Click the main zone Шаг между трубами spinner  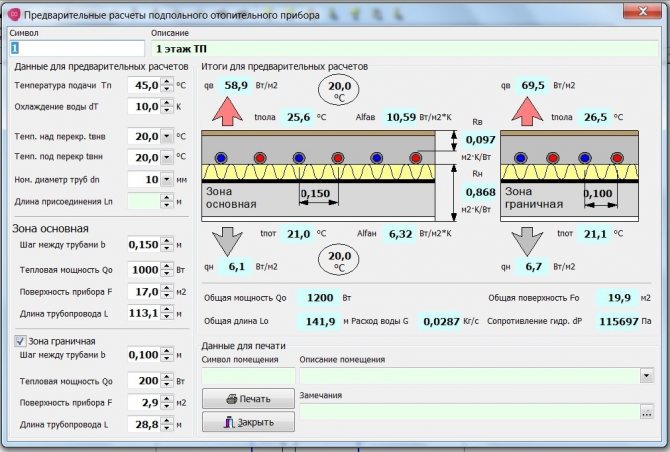(167, 244)
